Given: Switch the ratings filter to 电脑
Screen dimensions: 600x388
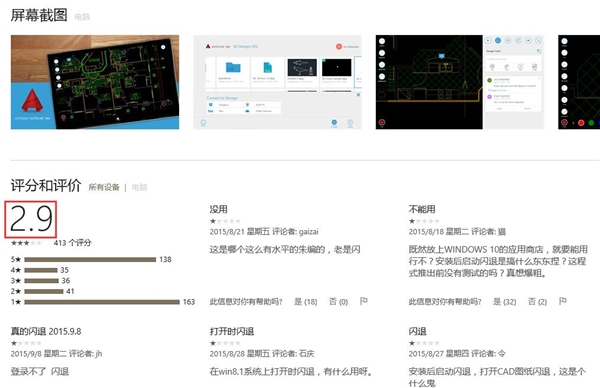Looking at the screenshot, I should (139, 187).
